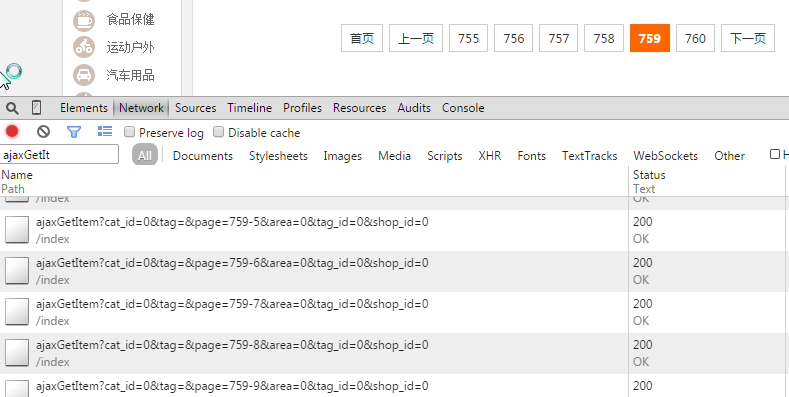Switch to the Audits tab
789x397 pixels.
pyautogui.click(x=414, y=108)
